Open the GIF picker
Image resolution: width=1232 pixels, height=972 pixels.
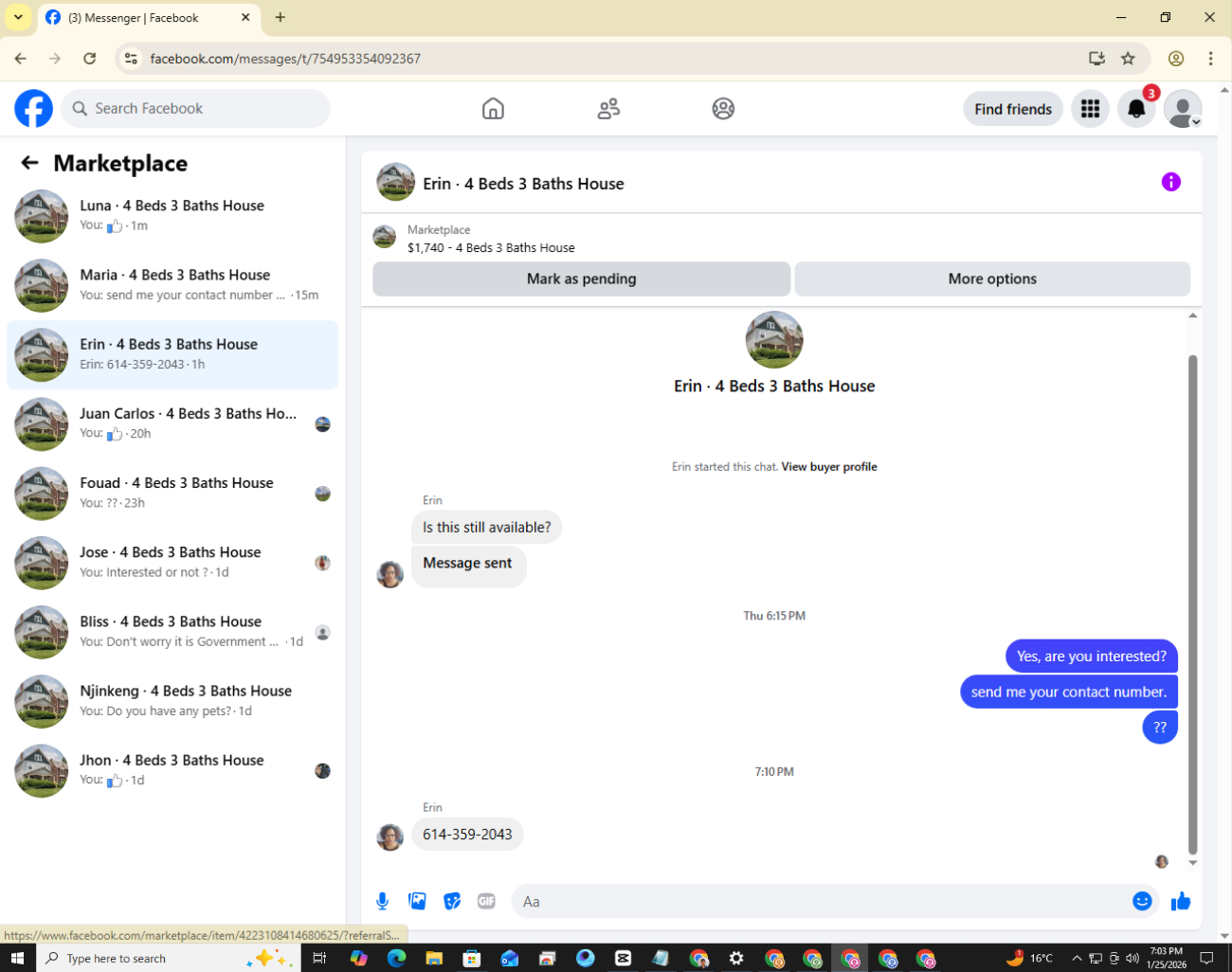pyautogui.click(x=486, y=901)
